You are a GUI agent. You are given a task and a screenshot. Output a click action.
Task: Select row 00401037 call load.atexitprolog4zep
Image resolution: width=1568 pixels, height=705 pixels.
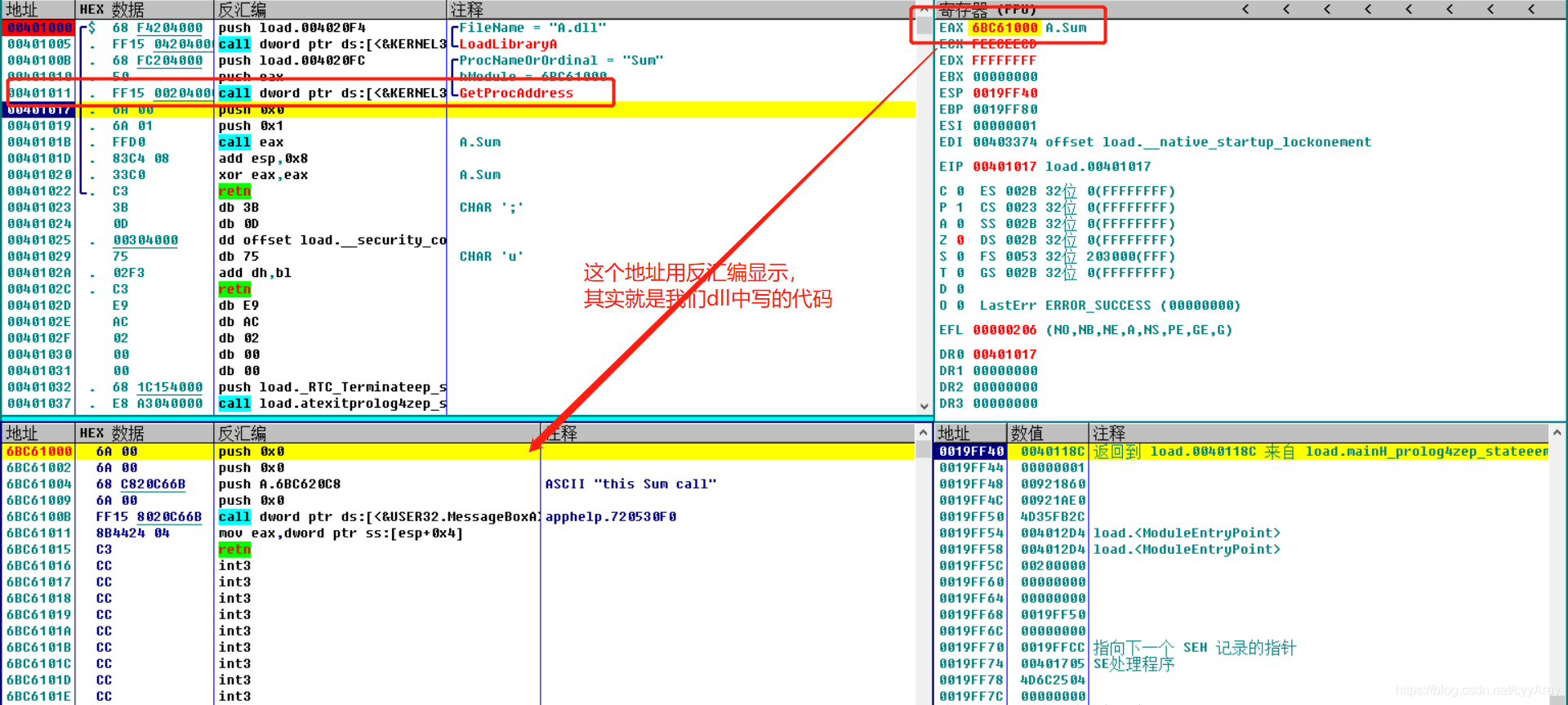(x=460, y=404)
